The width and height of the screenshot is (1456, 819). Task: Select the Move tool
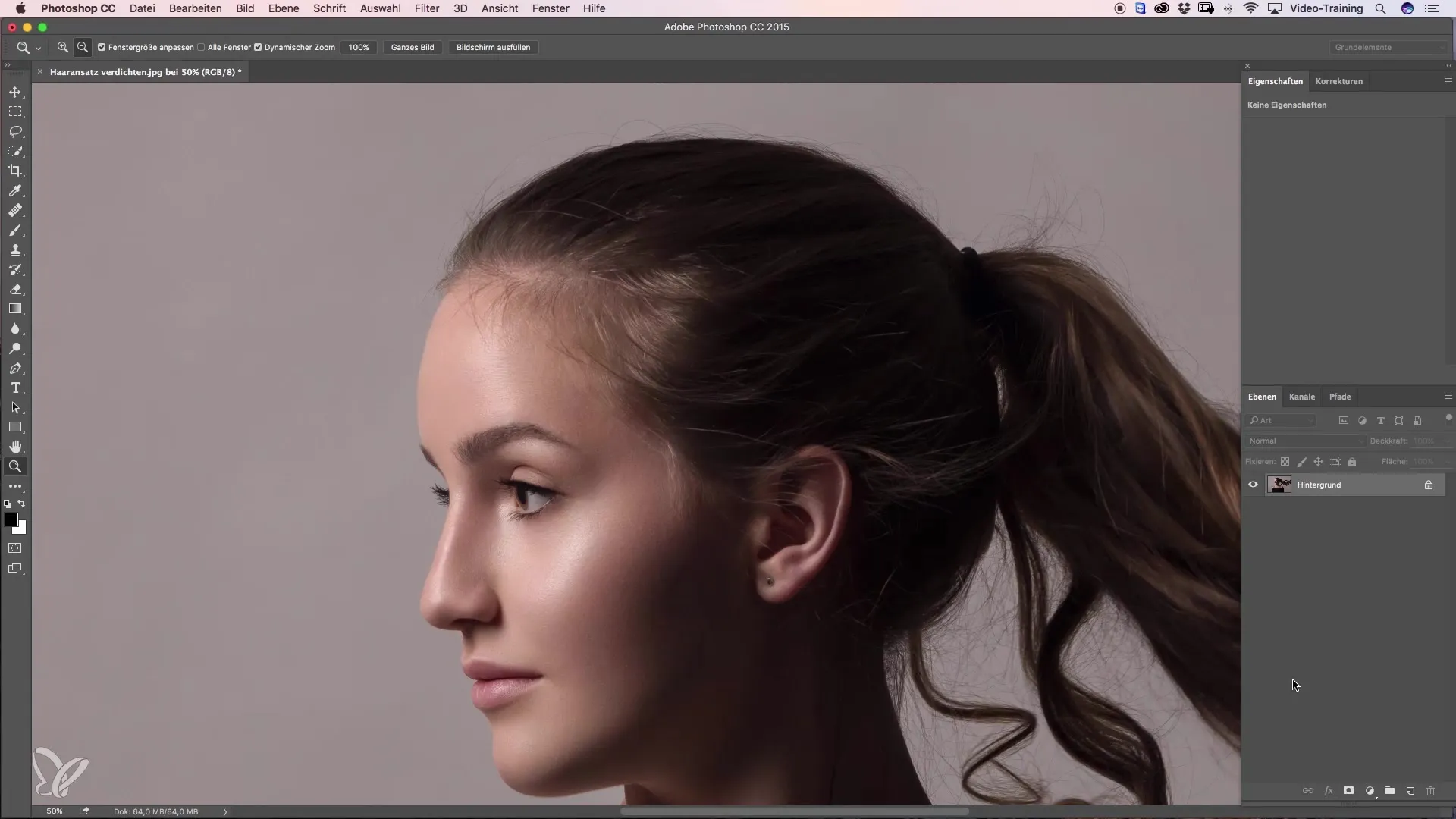tap(15, 92)
